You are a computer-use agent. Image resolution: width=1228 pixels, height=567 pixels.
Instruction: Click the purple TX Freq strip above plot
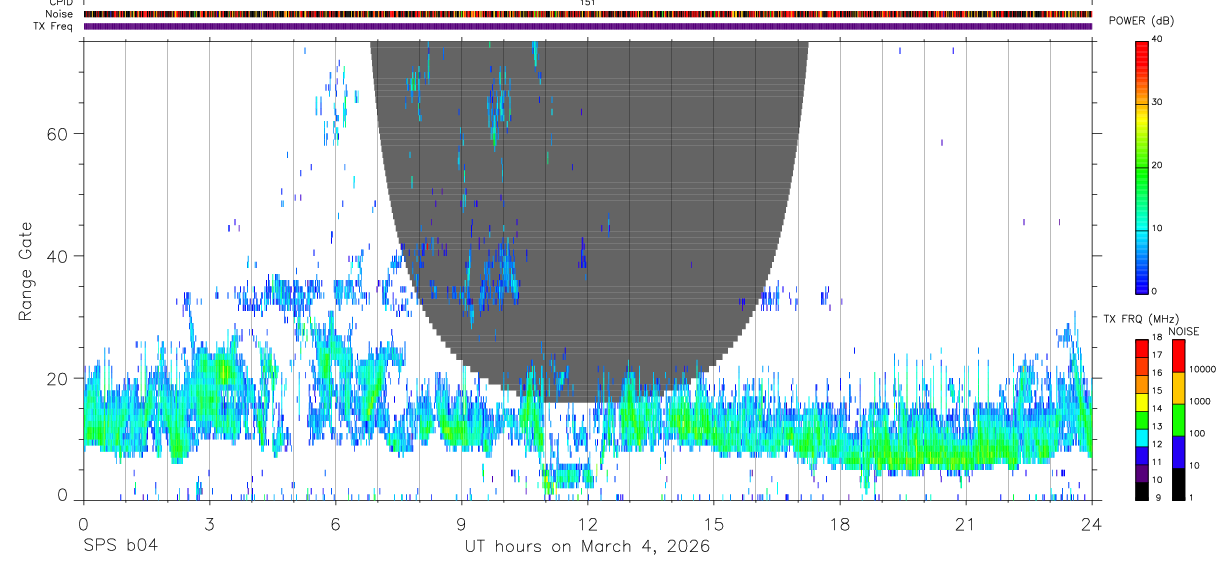587,26
